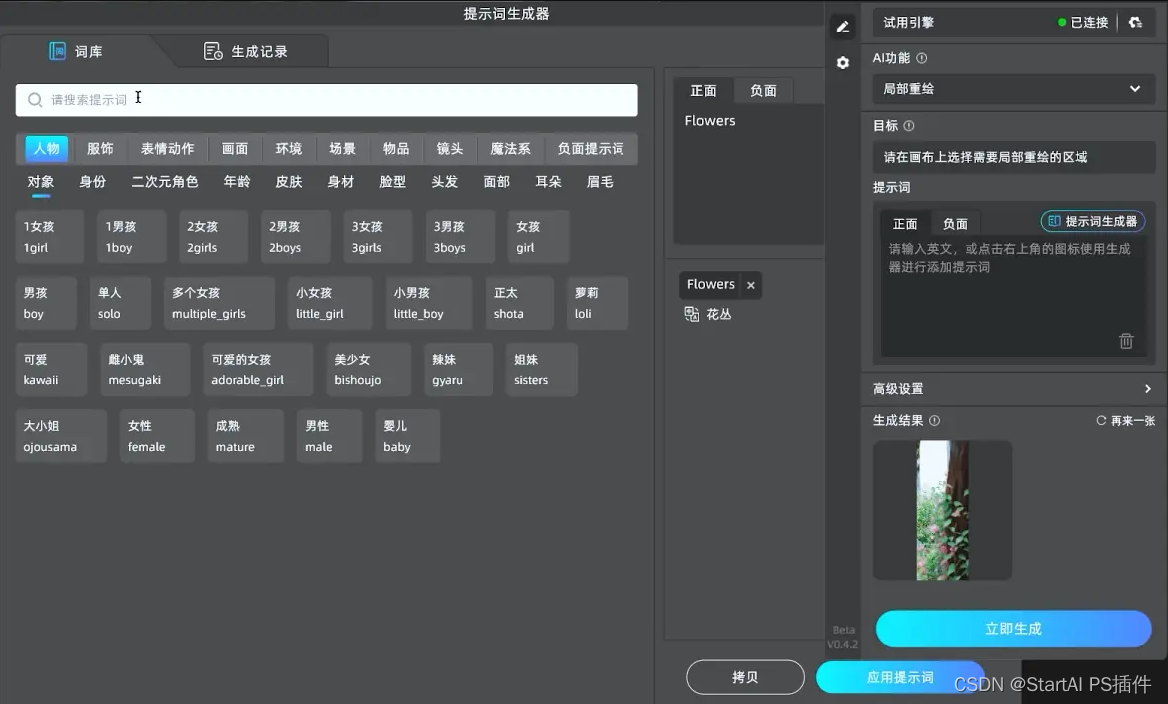
Task: Click the 应用提示词 button
Action: click(x=900, y=677)
